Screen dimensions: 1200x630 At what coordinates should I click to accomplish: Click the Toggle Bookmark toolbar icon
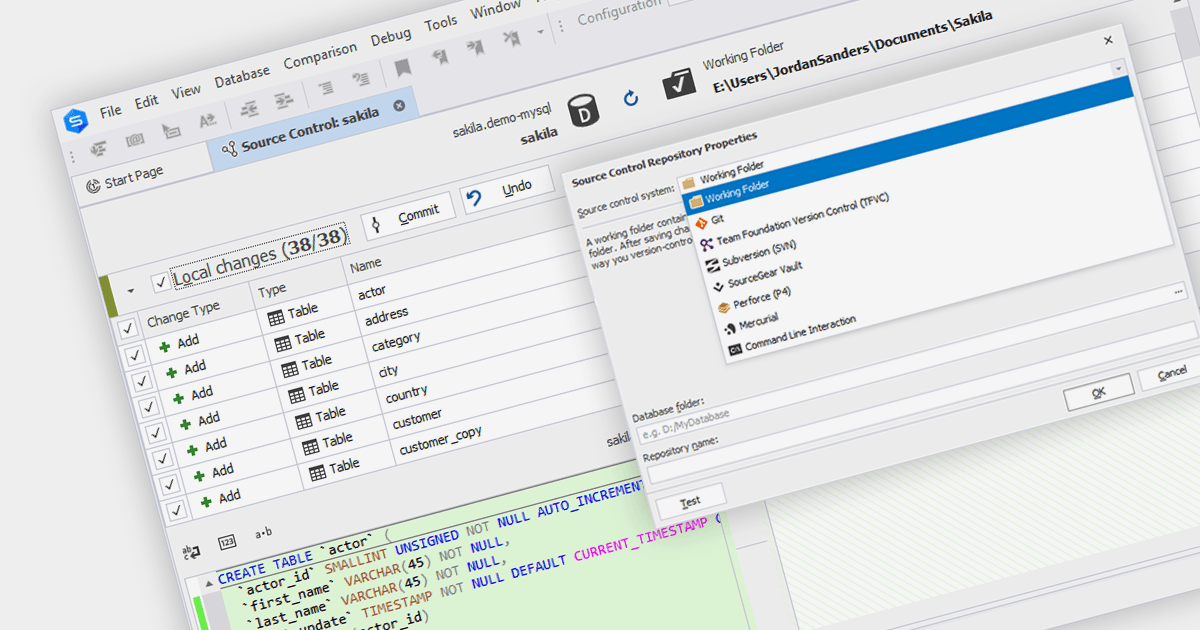pyautogui.click(x=402, y=67)
